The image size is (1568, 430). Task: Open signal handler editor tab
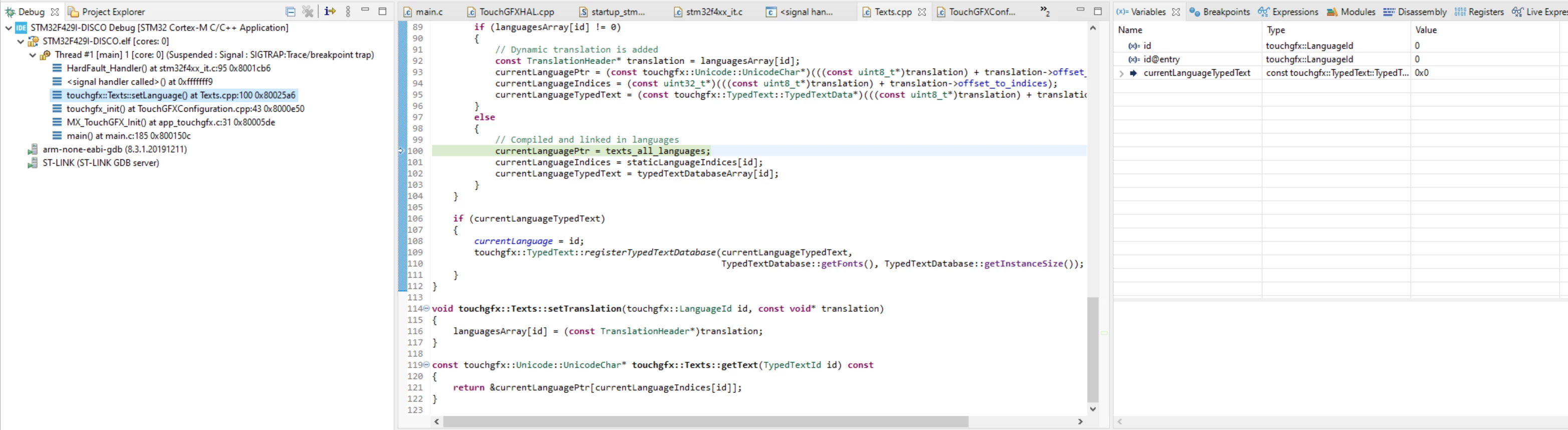point(799,12)
